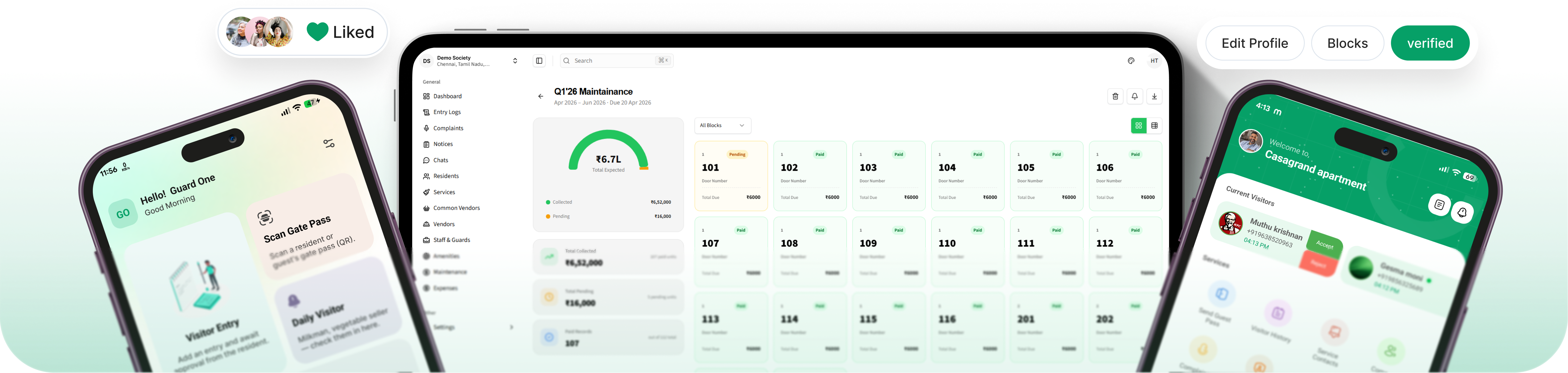Tap the KFC logo beside Muthu krishnan

[x=1230, y=223]
